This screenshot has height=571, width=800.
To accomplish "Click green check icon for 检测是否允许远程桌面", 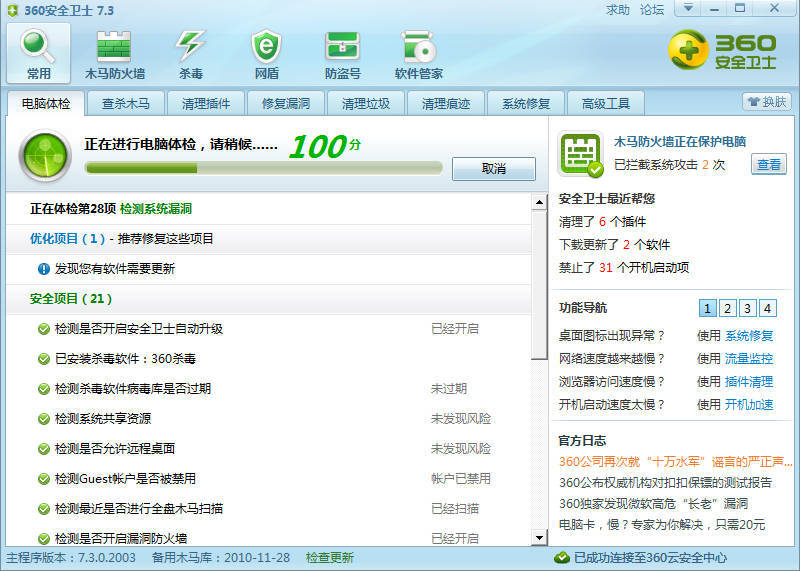I will (x=44, y=449).
